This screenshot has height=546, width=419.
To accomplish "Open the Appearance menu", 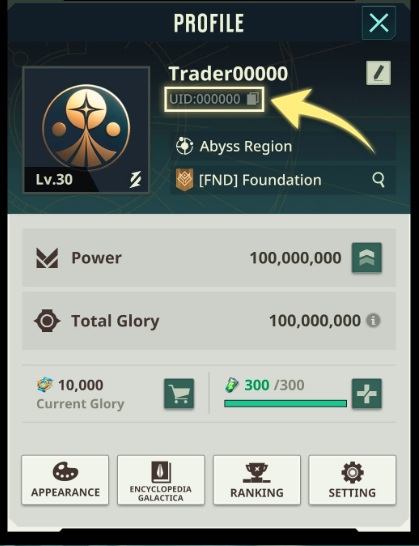I will coord(65,480).
